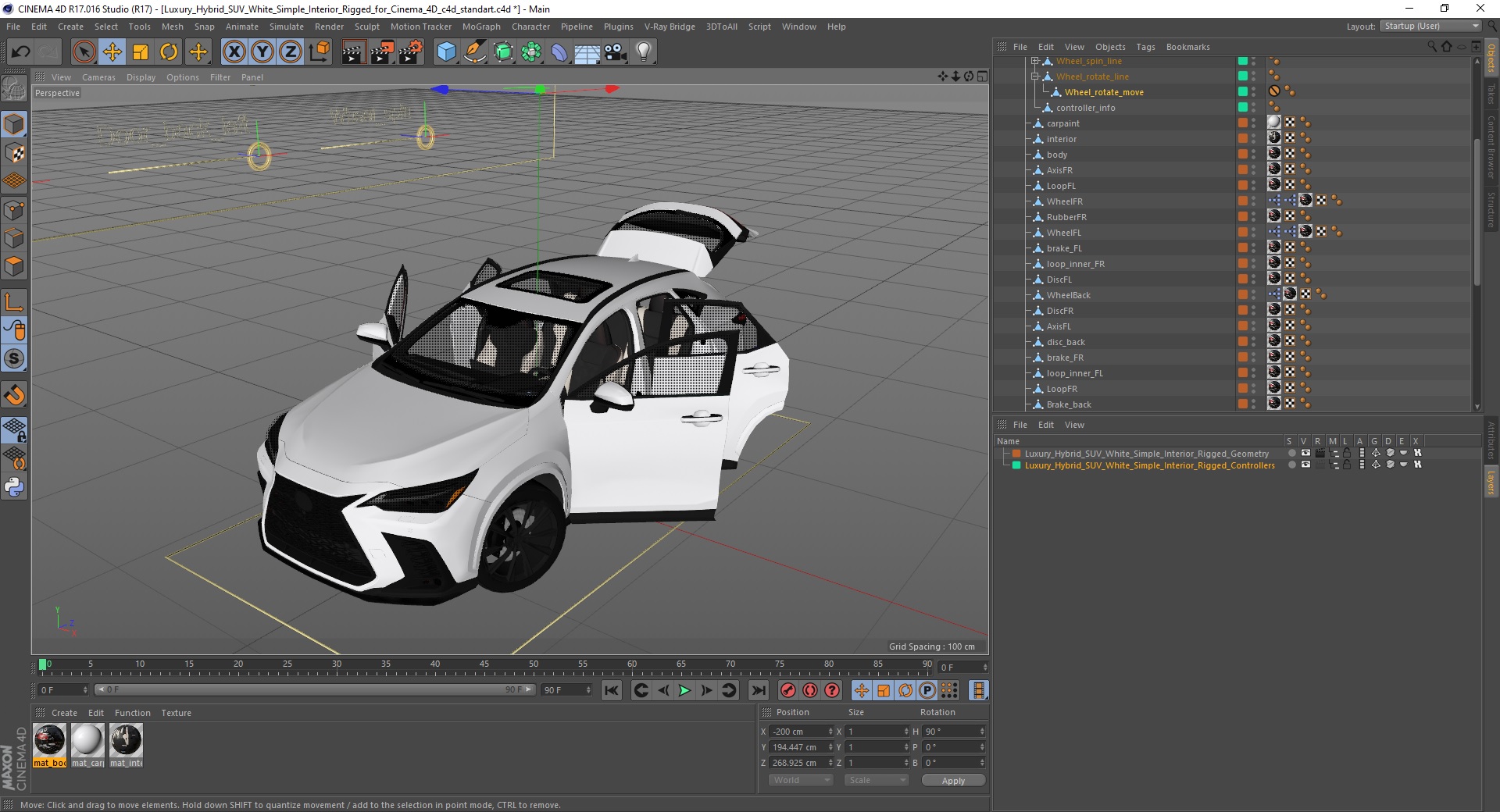The image size is (1500, 812).
Task: Toggle visibility dots of interior object
Action: [1254, 139]
